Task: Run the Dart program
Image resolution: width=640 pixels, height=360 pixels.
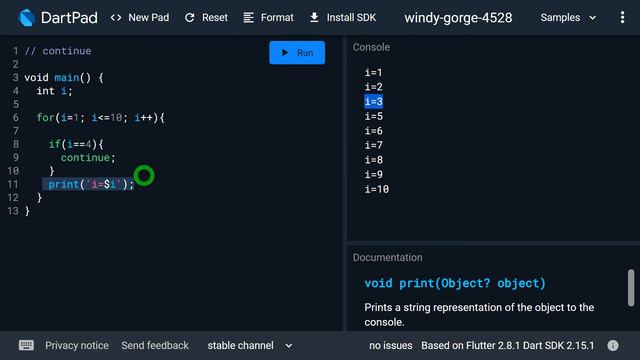Action: (x=297, y=53)
